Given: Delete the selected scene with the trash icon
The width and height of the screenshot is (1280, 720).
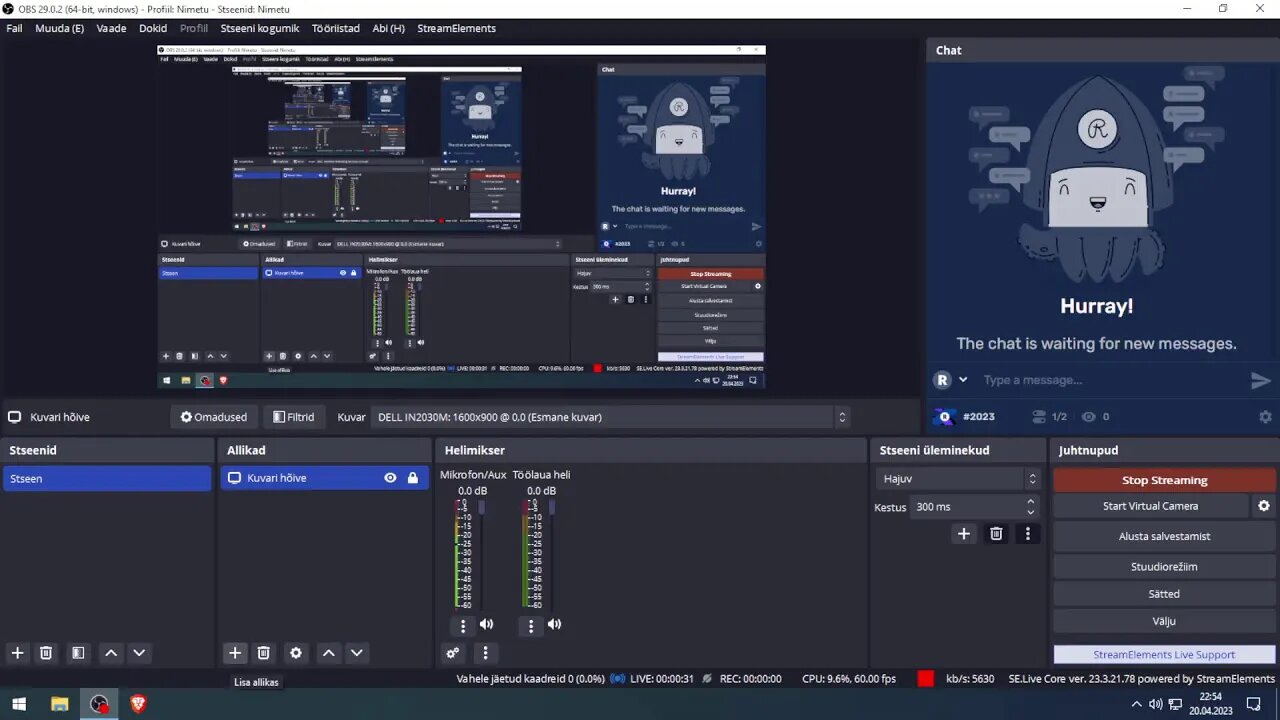Looking at the screenshot, I should [46, 653].
